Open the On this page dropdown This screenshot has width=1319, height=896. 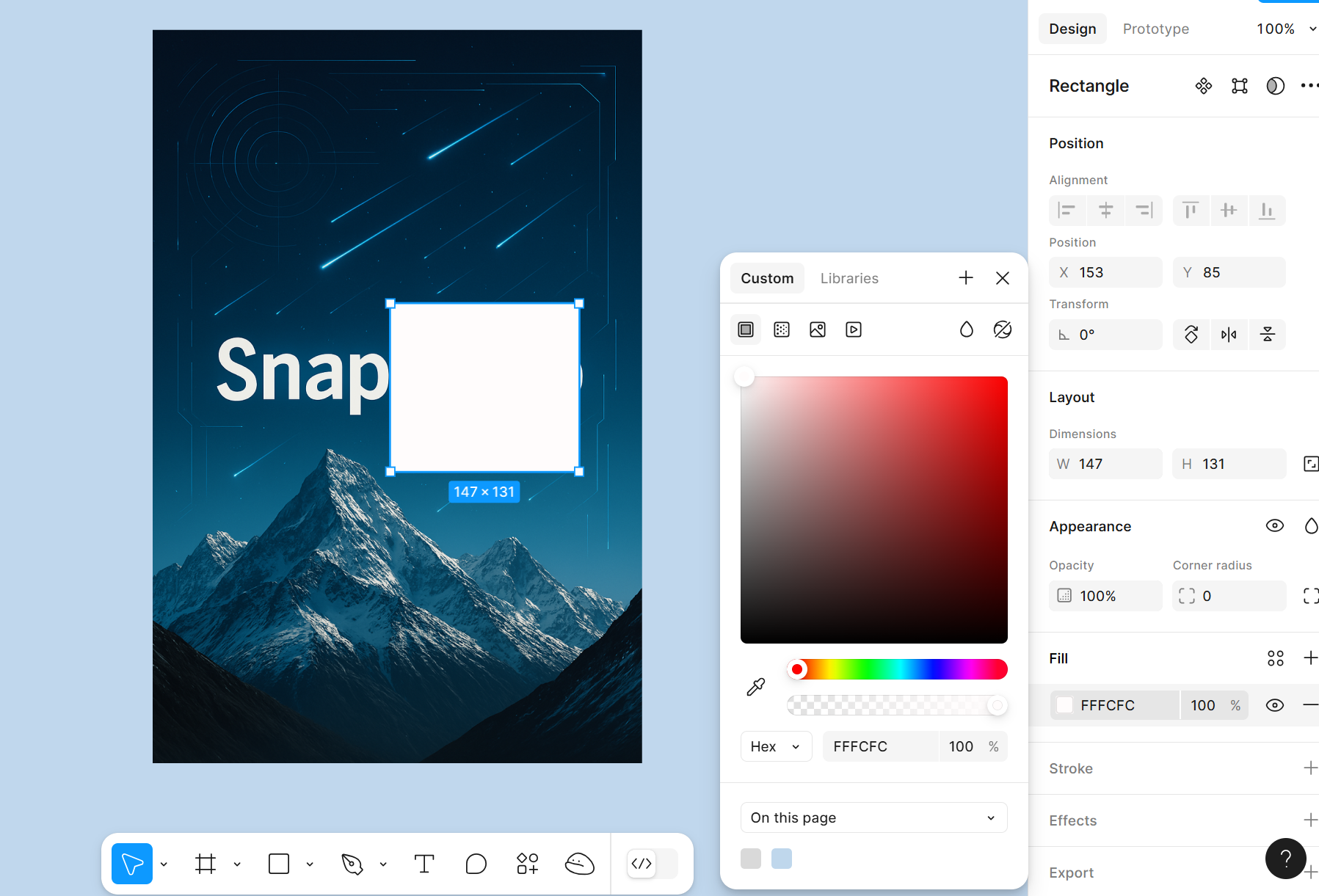pos(873,817)
